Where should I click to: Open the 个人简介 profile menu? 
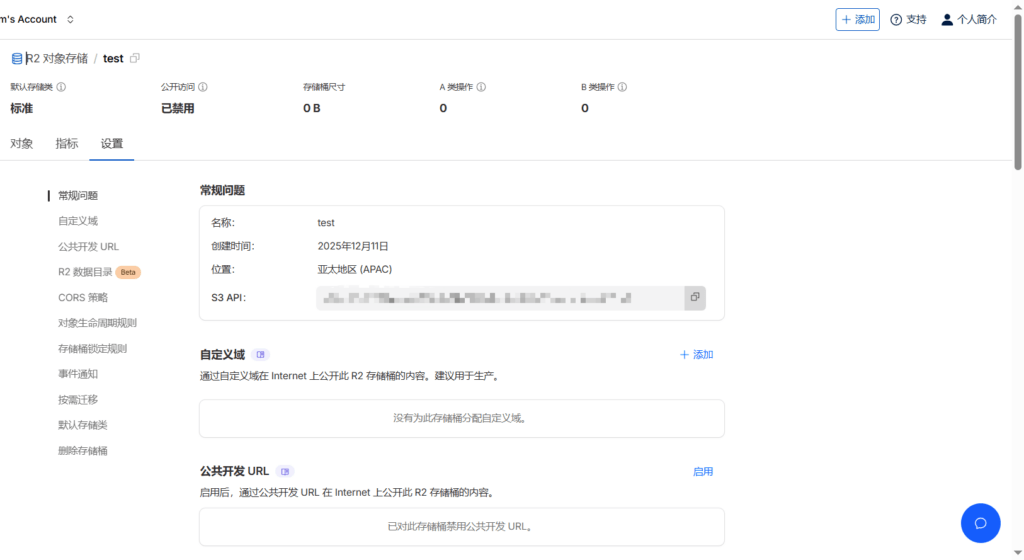(x=968, y=19)
